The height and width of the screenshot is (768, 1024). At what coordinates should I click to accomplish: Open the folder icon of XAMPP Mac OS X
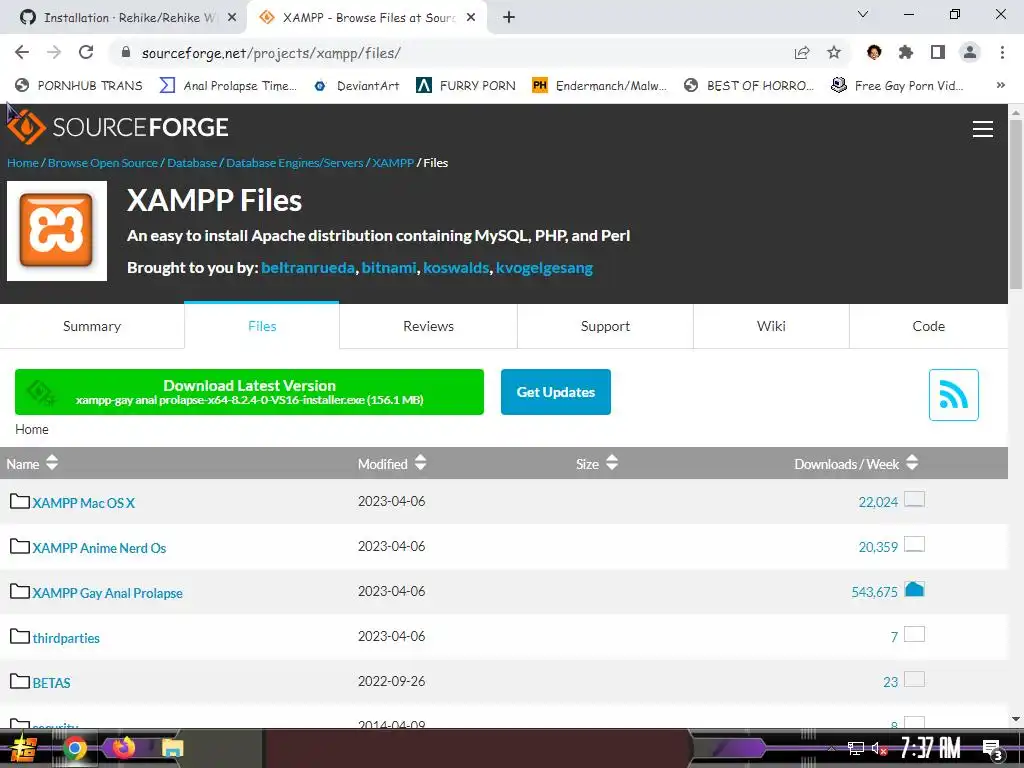[20, 501]
